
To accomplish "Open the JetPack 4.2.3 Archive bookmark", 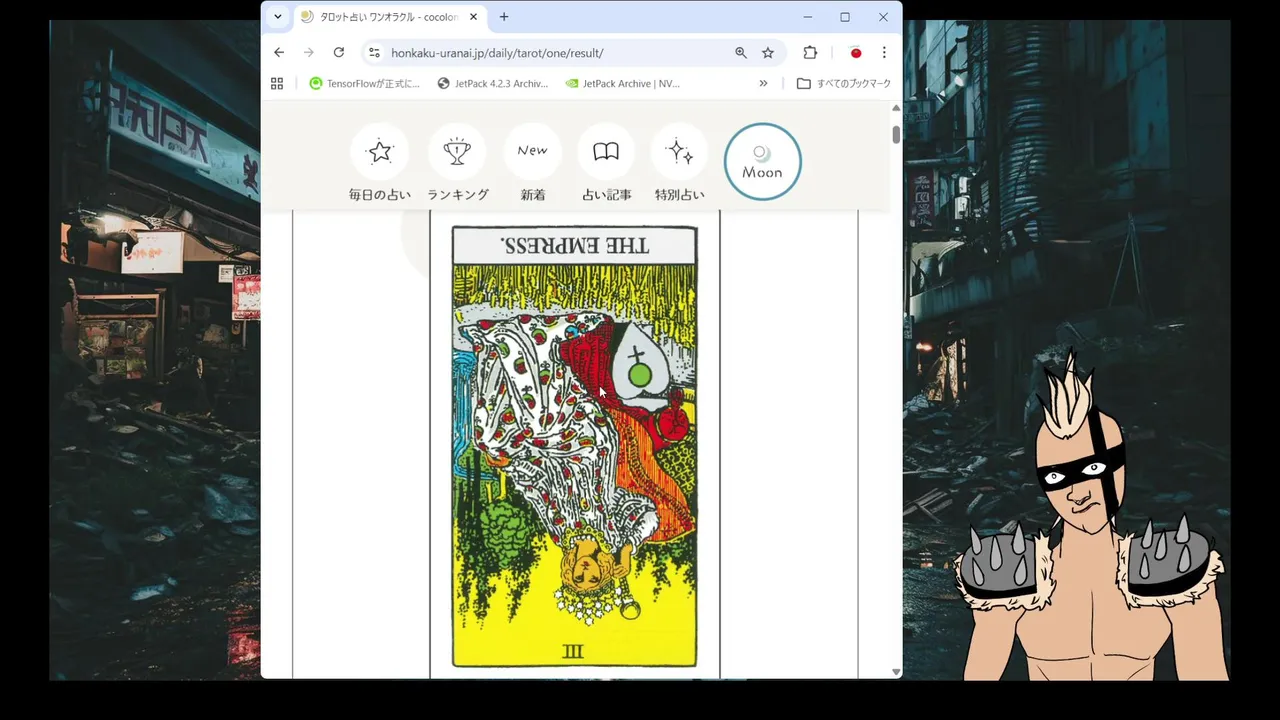I will tap(493, 84).
